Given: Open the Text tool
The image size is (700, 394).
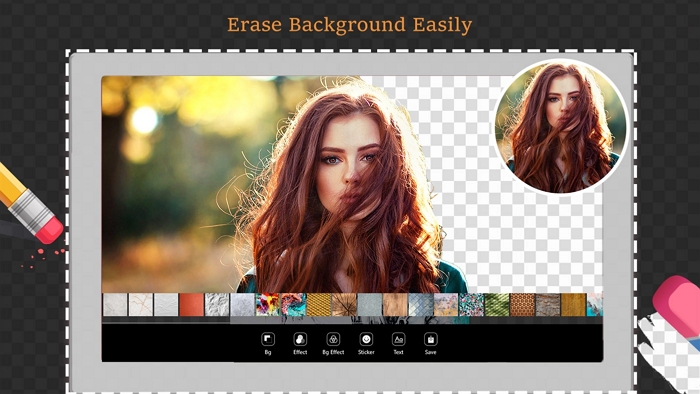Looking at the screenshot, I should (x=398, y=344).
